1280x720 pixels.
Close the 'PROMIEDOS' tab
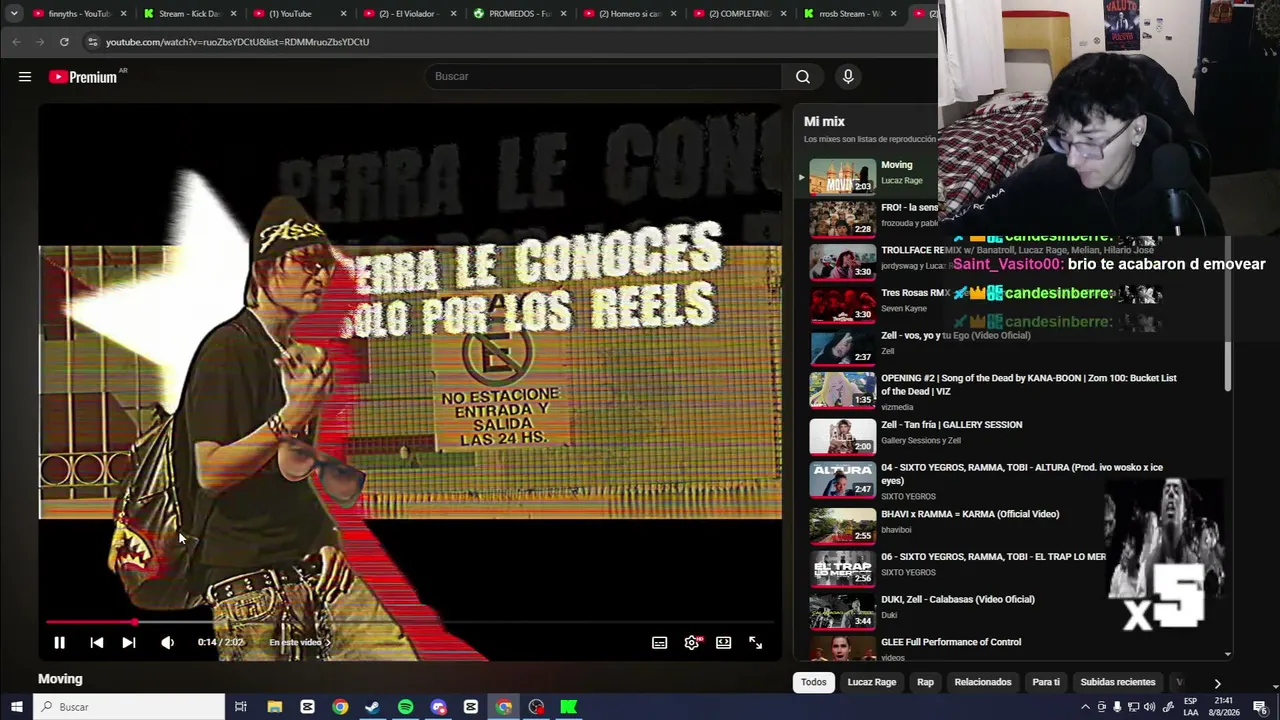coord(564,14)
